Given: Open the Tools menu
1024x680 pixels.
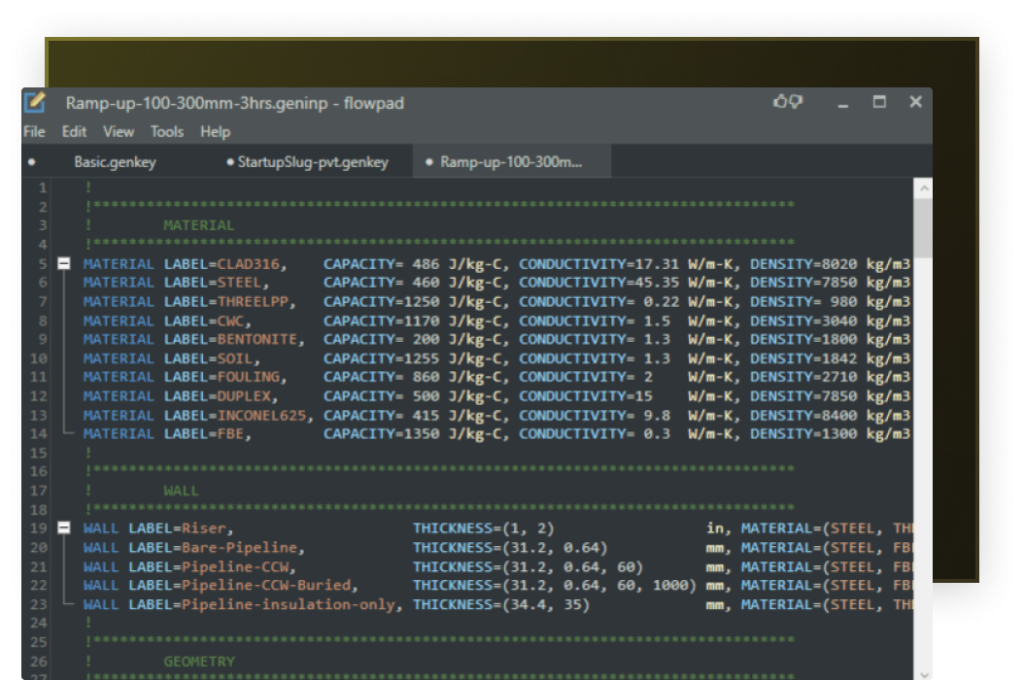Looking at the screenshot, I should pos(167,132).
